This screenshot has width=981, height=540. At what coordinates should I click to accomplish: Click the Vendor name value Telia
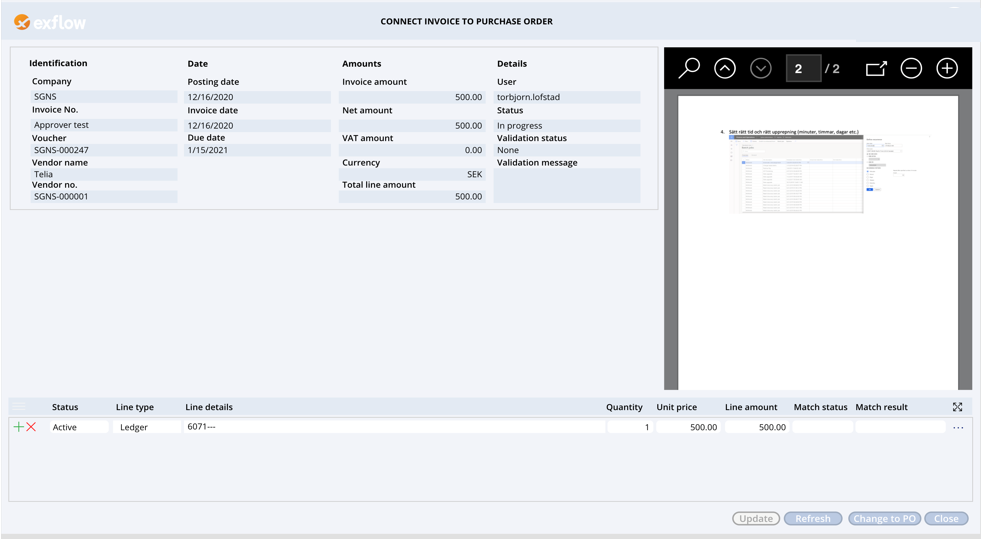(104, 175)
